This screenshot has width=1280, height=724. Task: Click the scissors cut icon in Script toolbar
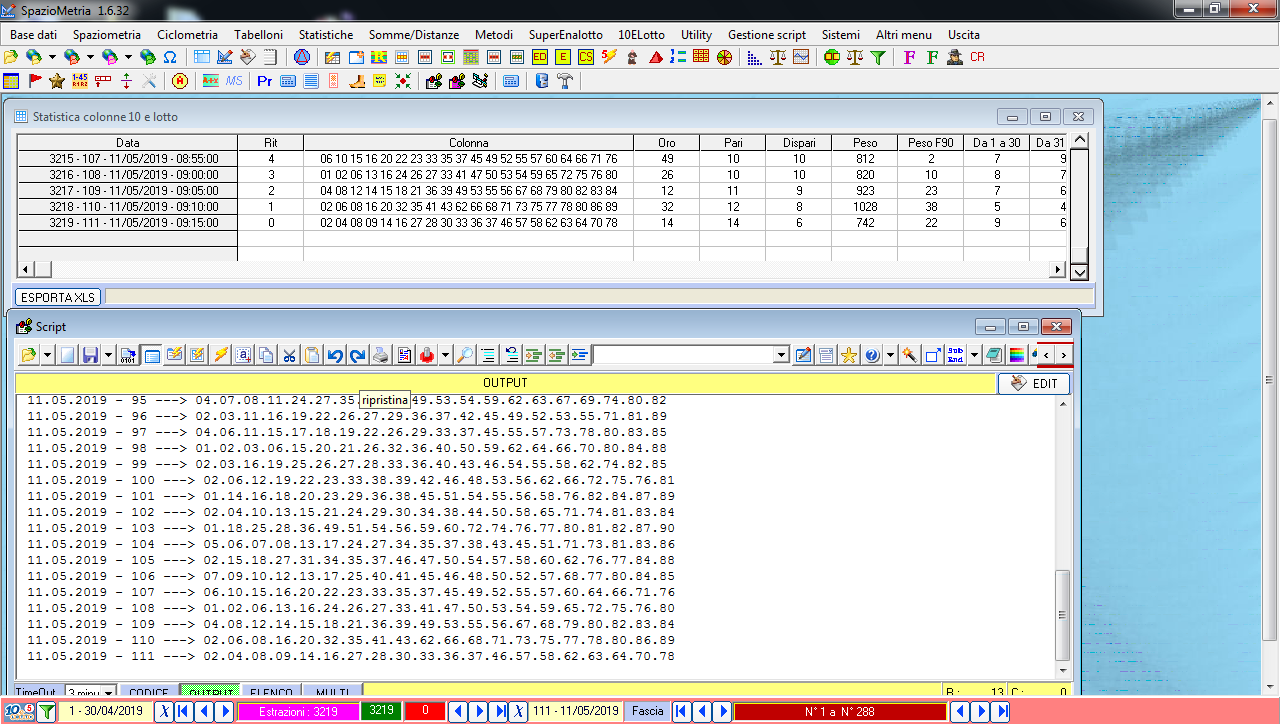pos(289,355)
